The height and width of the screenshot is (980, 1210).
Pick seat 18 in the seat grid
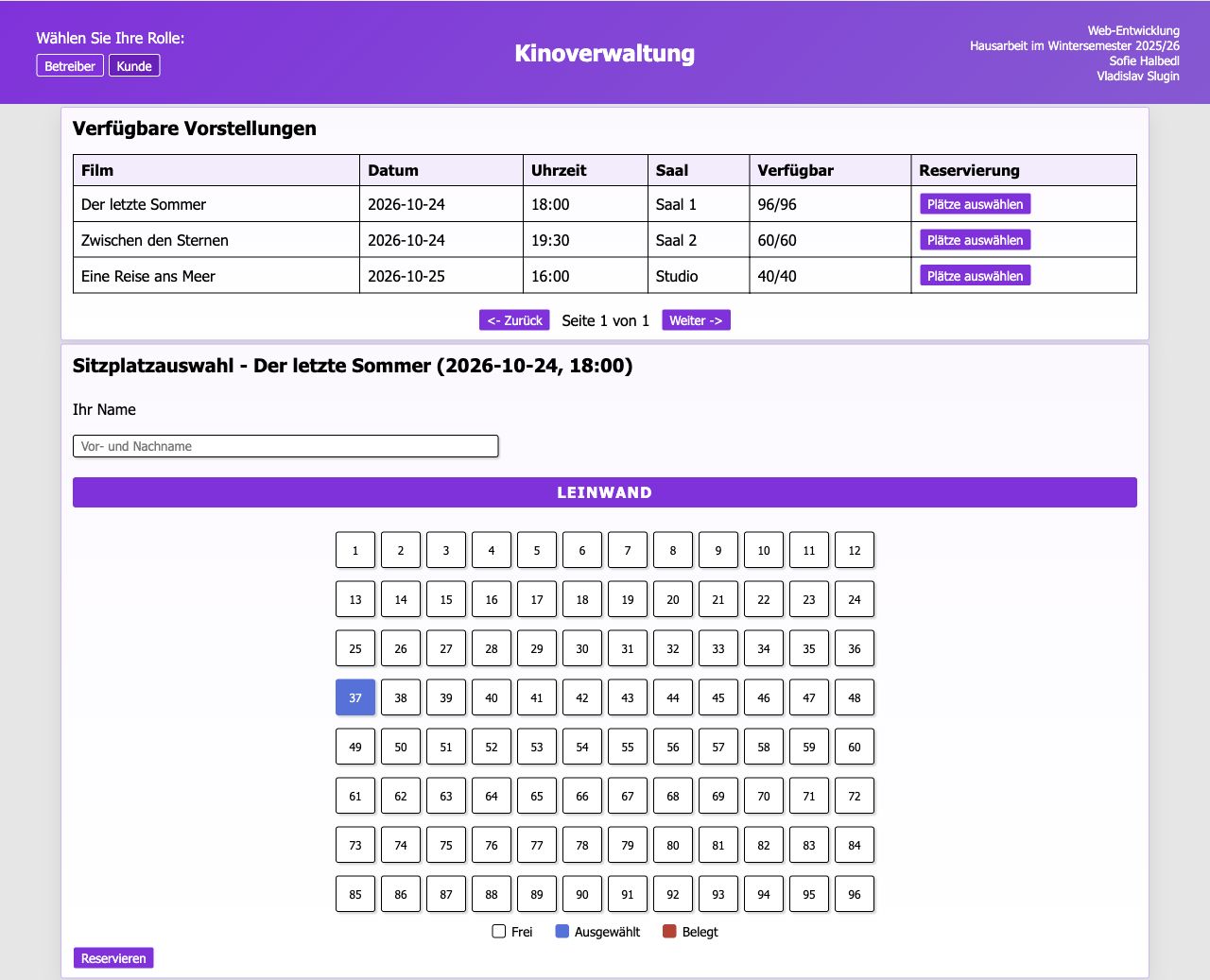tap(582, 599)
